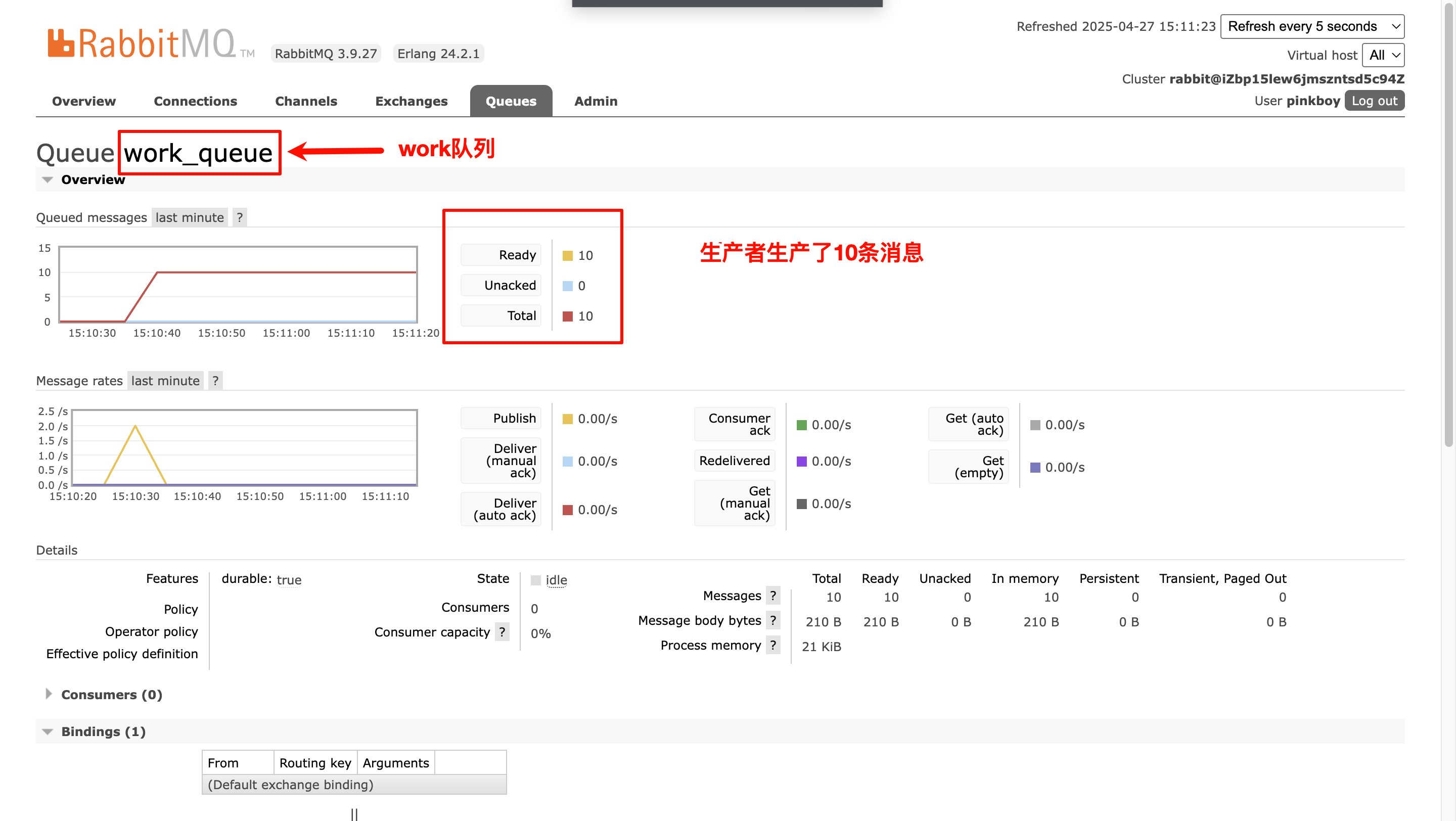Collapse the Bindings (1) section
Screen dimensions: 1456x821
[x=103, y=732]
